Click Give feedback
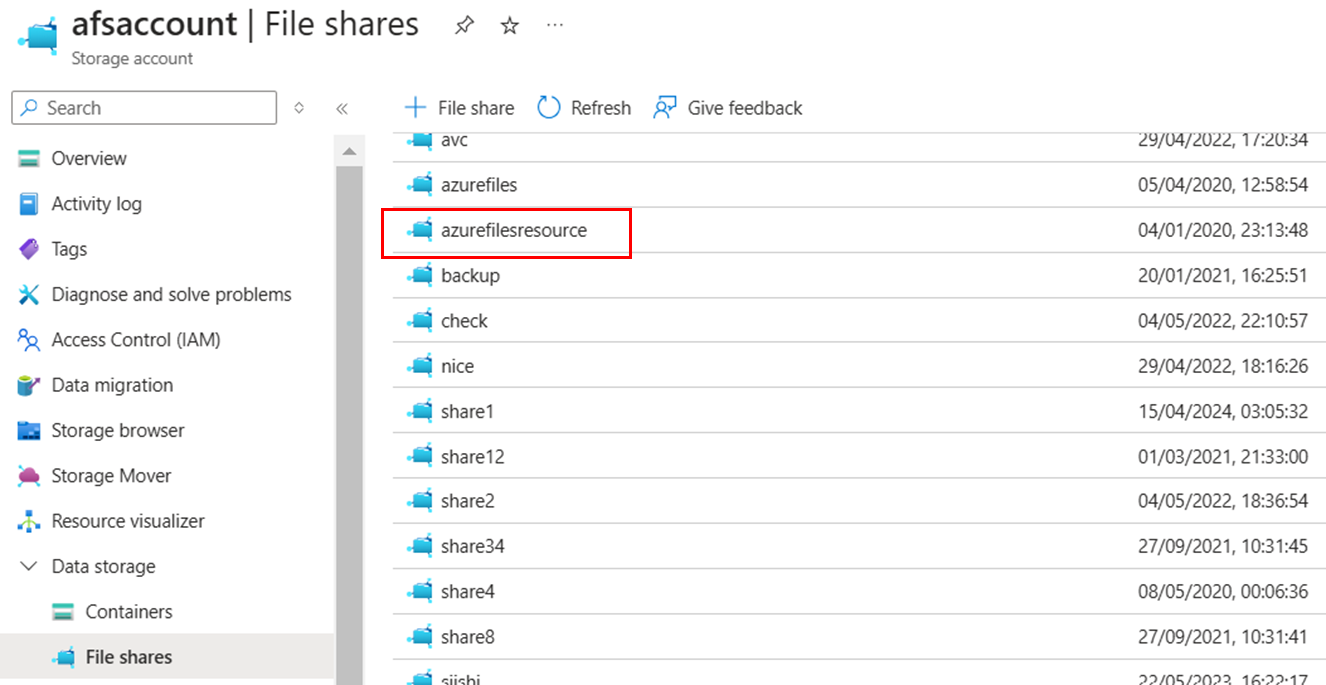Viewport: 1326px width, 685px height. (x=742, y=107)
